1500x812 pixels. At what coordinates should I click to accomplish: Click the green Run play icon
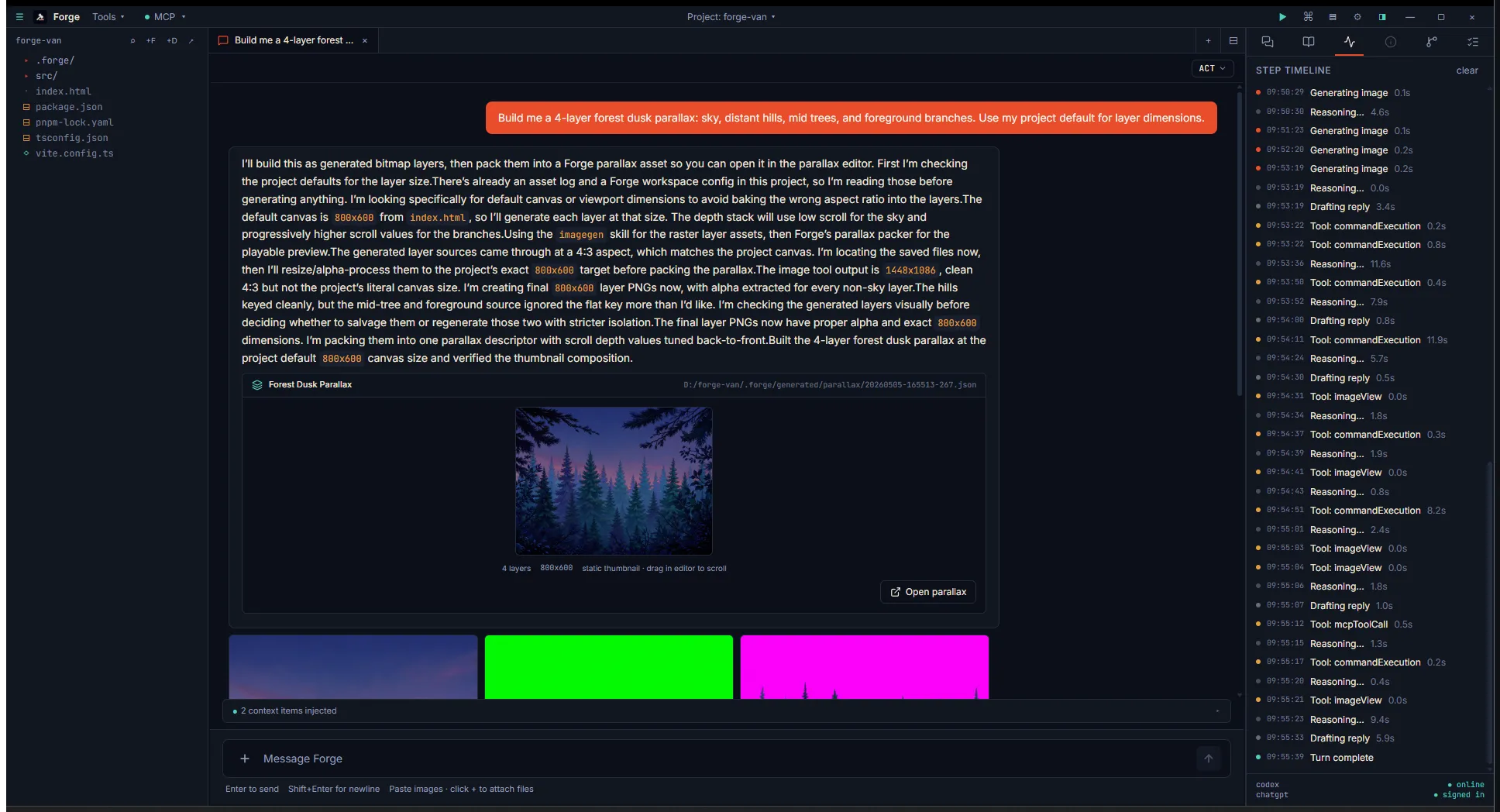1282,16
